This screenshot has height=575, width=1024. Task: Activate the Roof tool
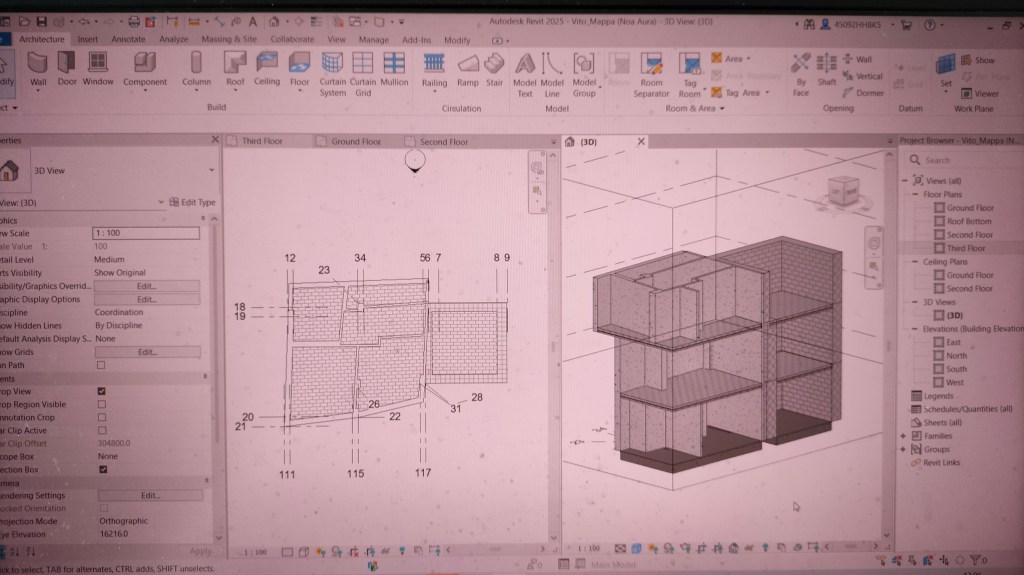coord(235,66)
